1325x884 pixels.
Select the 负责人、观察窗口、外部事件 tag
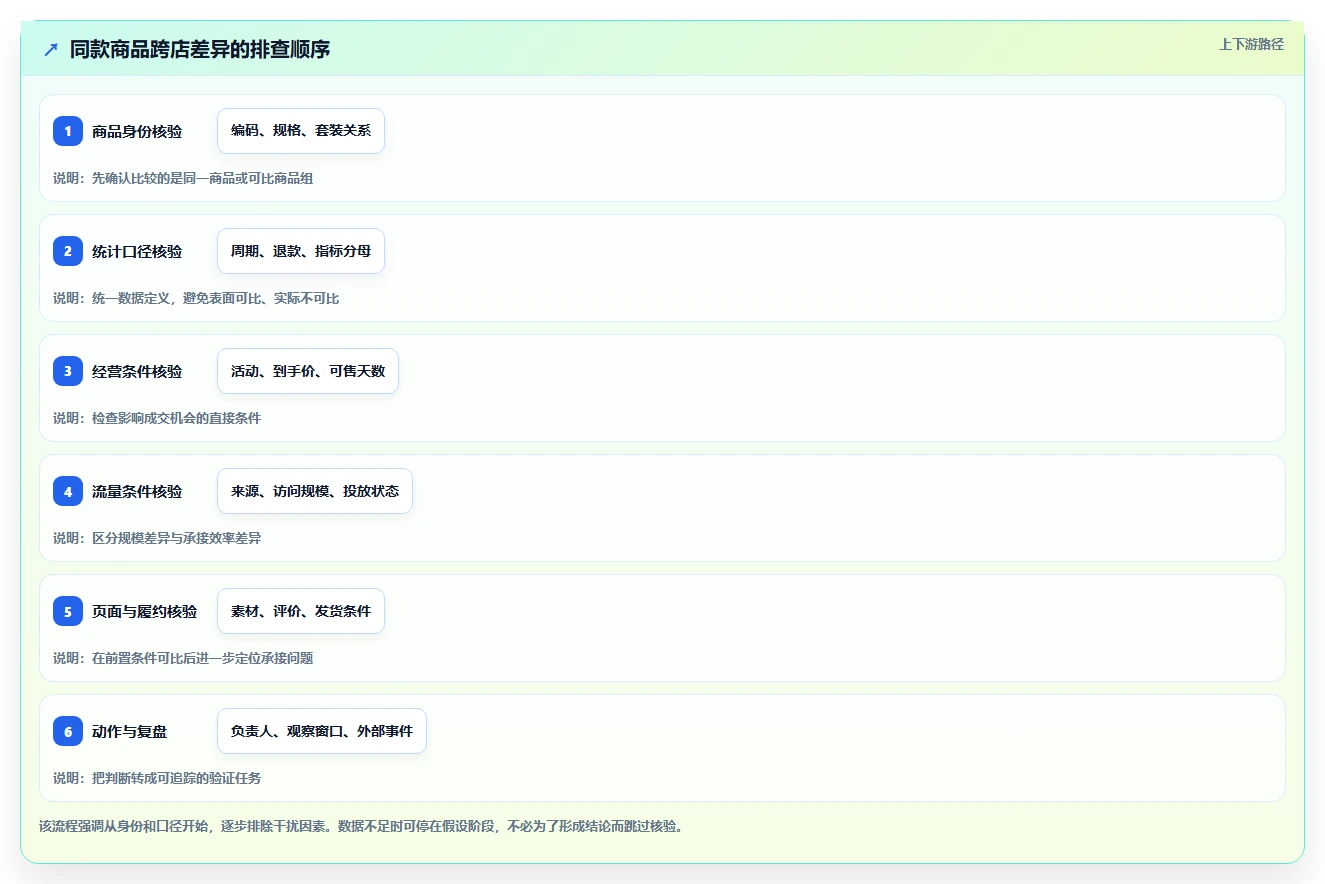click(322, 731)
